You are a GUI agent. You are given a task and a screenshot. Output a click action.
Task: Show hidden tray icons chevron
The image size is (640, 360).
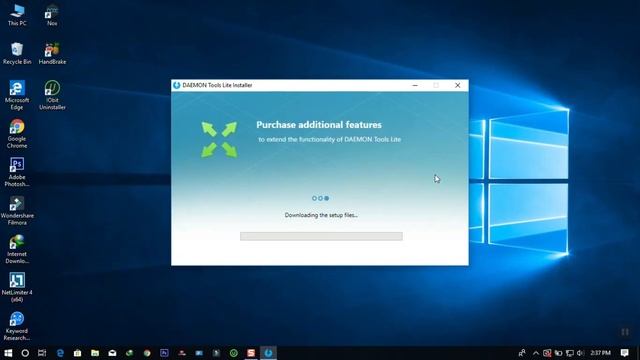click(536, 353)
